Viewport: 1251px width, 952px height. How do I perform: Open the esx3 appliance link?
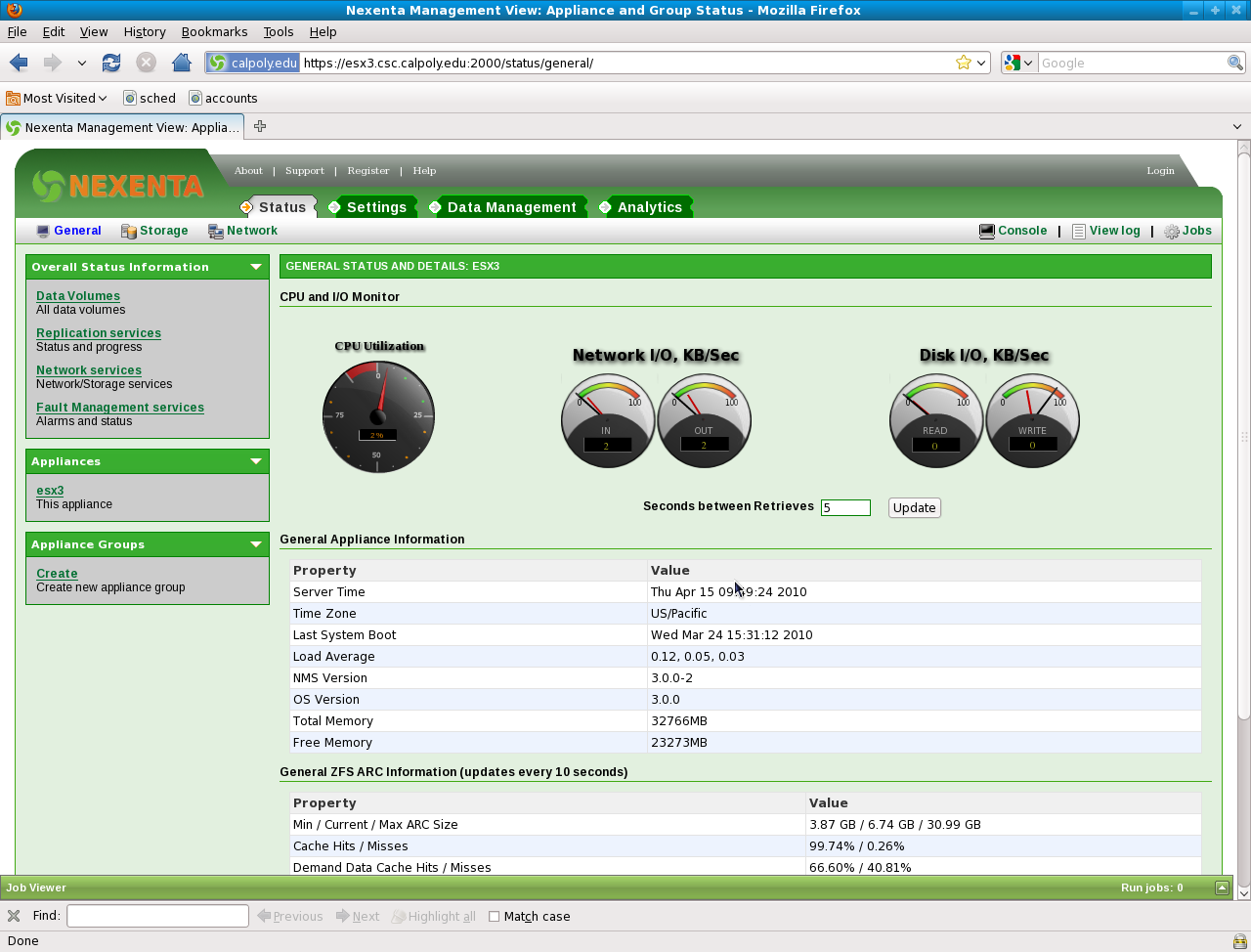click(x=50, y=491)
